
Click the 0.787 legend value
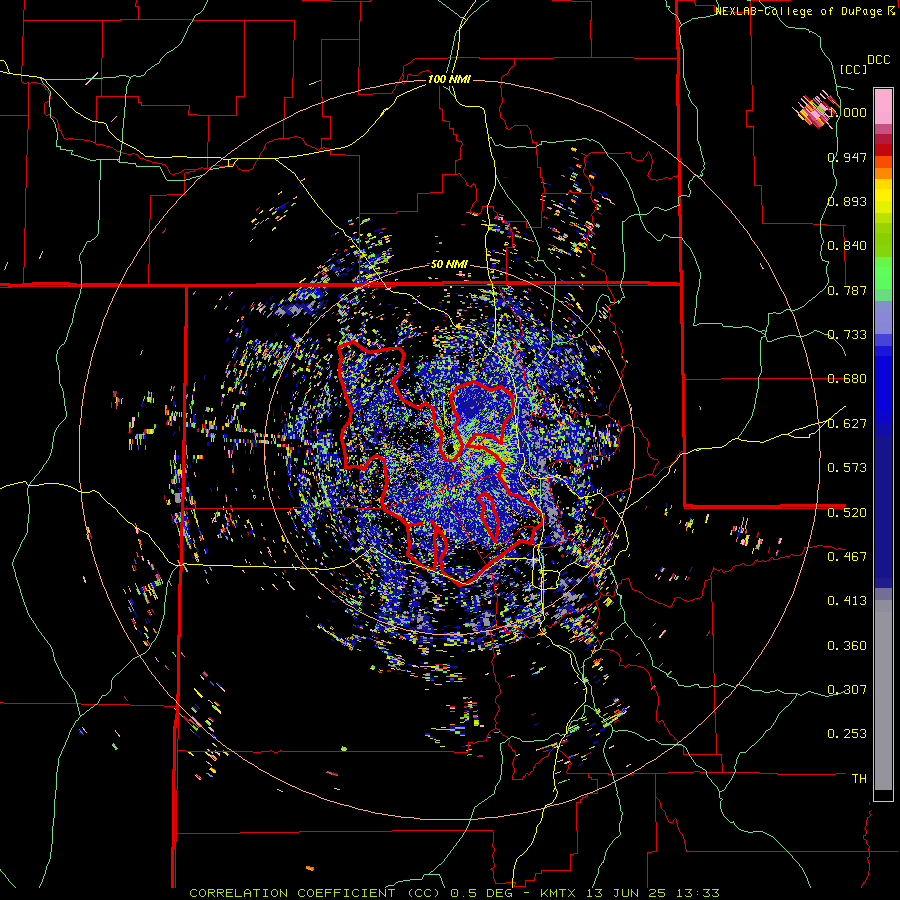[x=847, y=290]
